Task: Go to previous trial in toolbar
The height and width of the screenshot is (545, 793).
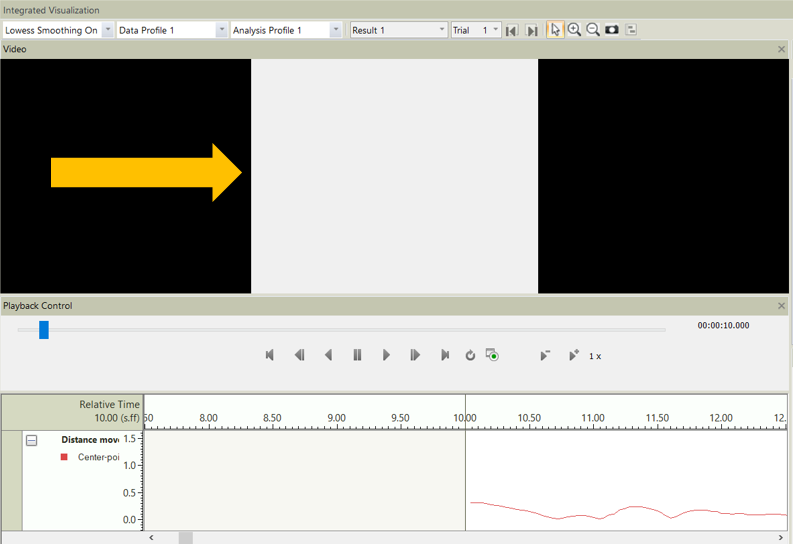Action: 511,31
